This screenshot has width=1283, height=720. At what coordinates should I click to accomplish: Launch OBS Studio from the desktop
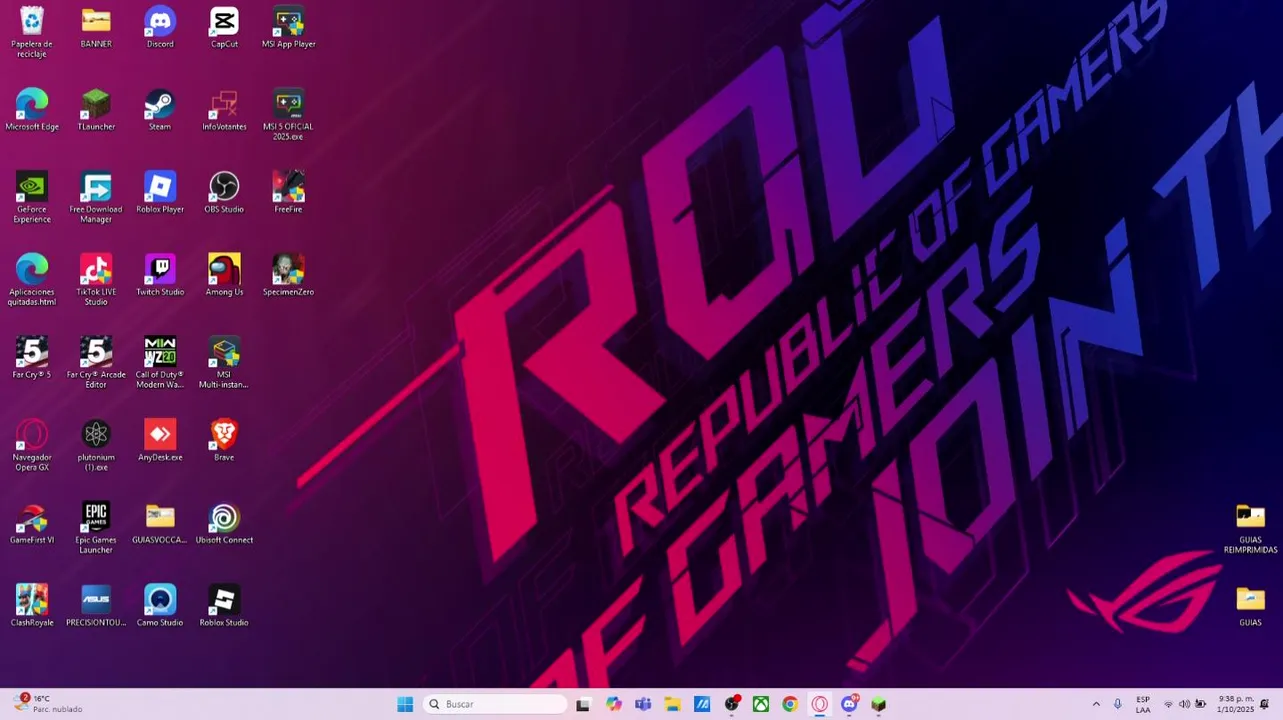click(x=224, y=192)
